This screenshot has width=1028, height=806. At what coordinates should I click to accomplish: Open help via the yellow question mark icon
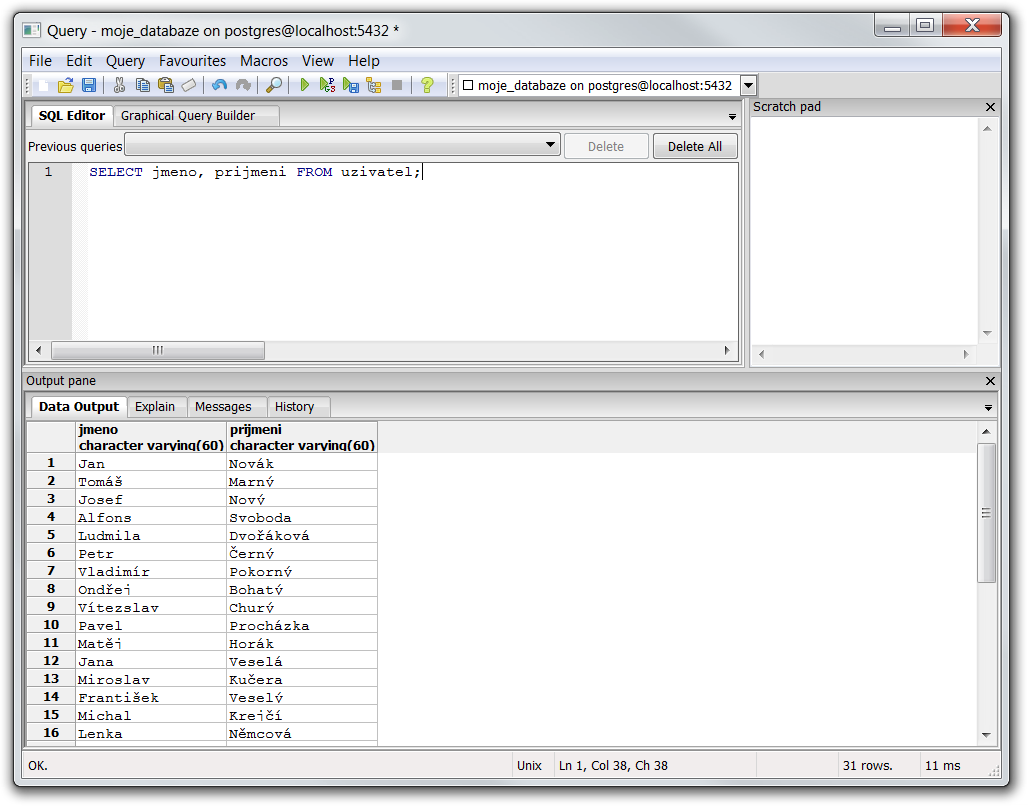[427, 86]
